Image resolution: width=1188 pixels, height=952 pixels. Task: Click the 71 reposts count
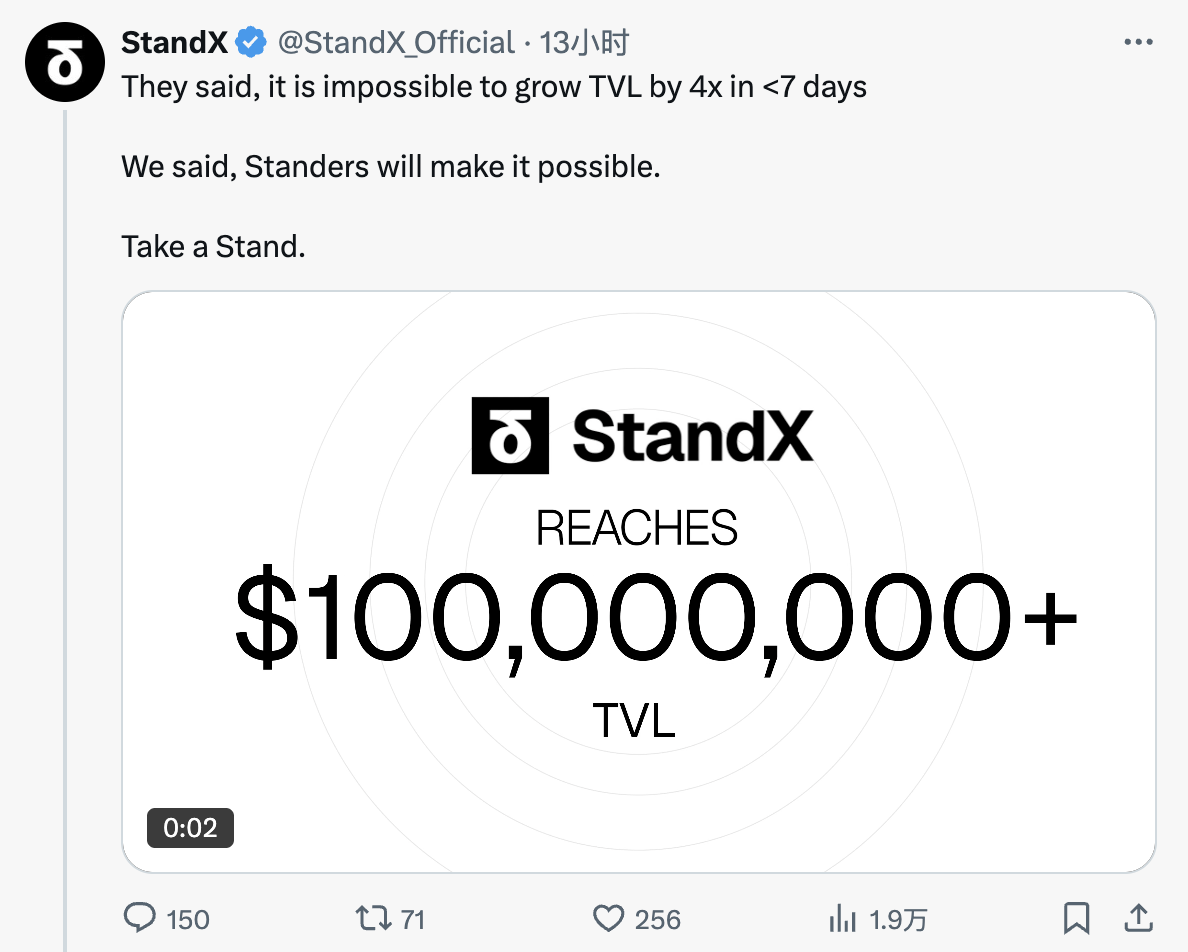[x=412, y=919]
